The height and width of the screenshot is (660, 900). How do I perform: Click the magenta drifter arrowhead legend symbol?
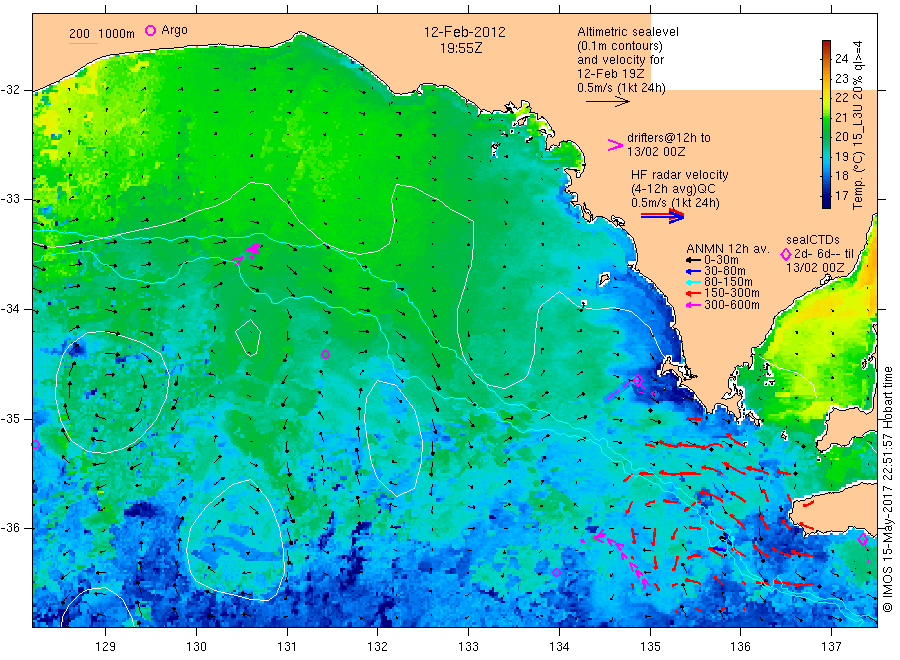coord(615,145)
